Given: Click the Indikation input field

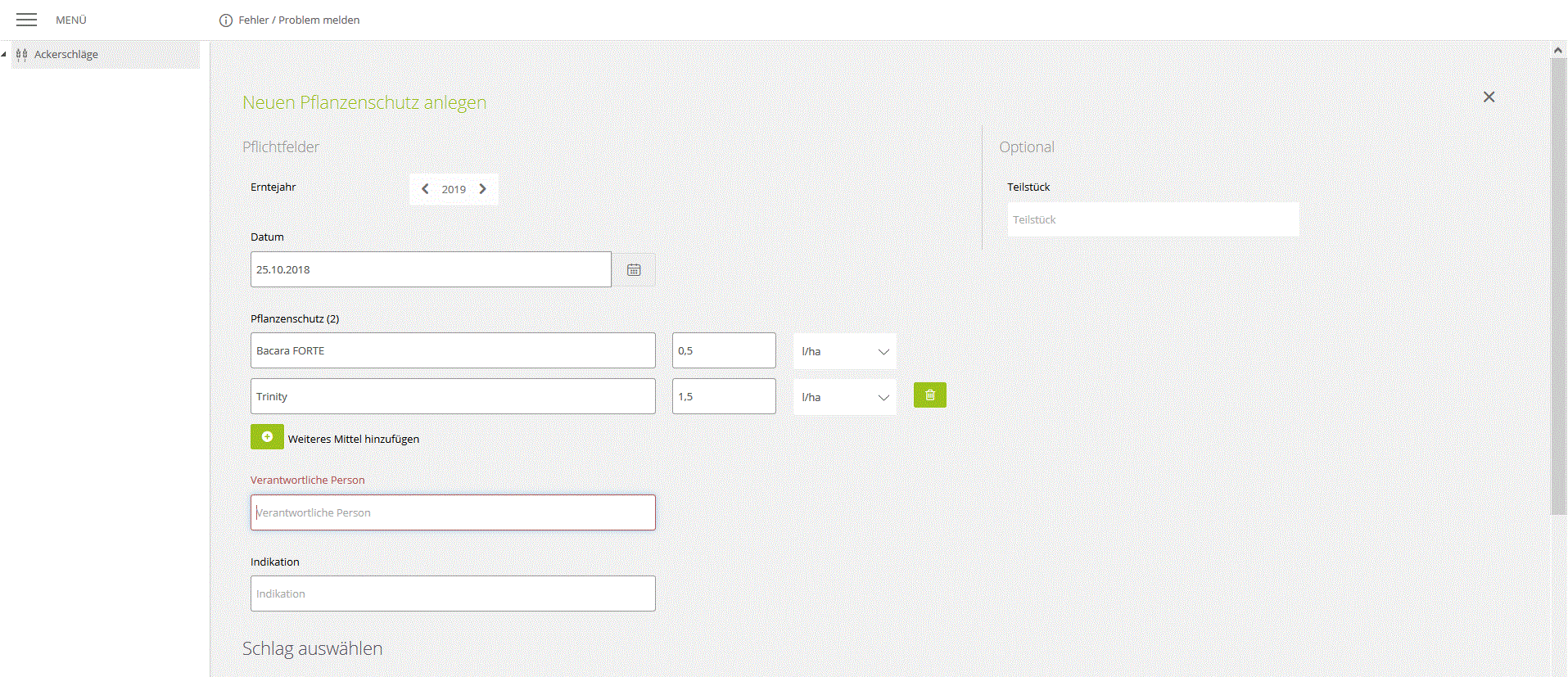Looking at the screenshot, I should (x=453, y=594).
